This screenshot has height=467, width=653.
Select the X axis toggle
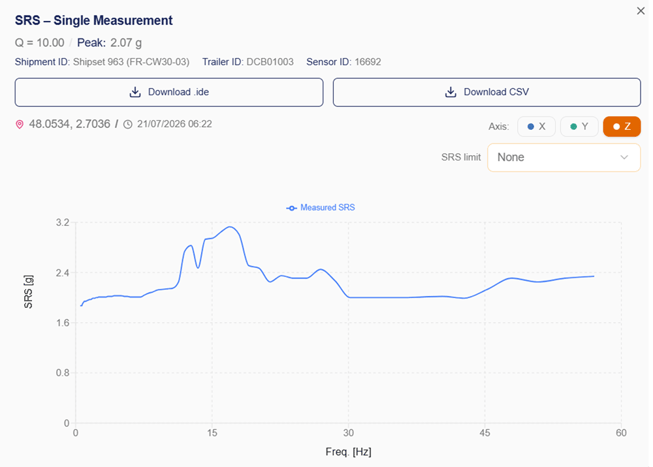[x=536, y=127]
